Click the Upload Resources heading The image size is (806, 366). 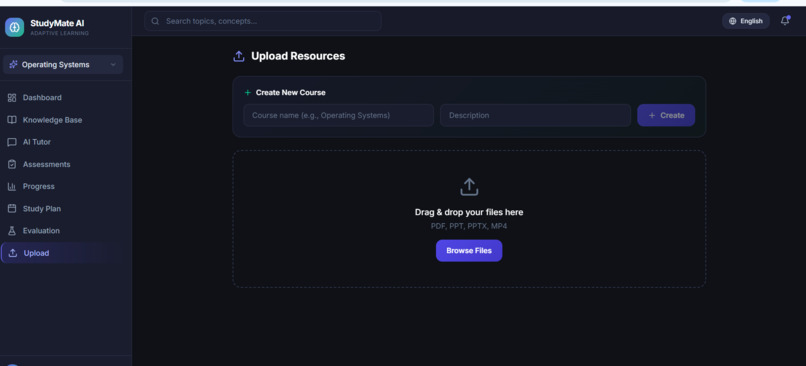click(298, 56)
